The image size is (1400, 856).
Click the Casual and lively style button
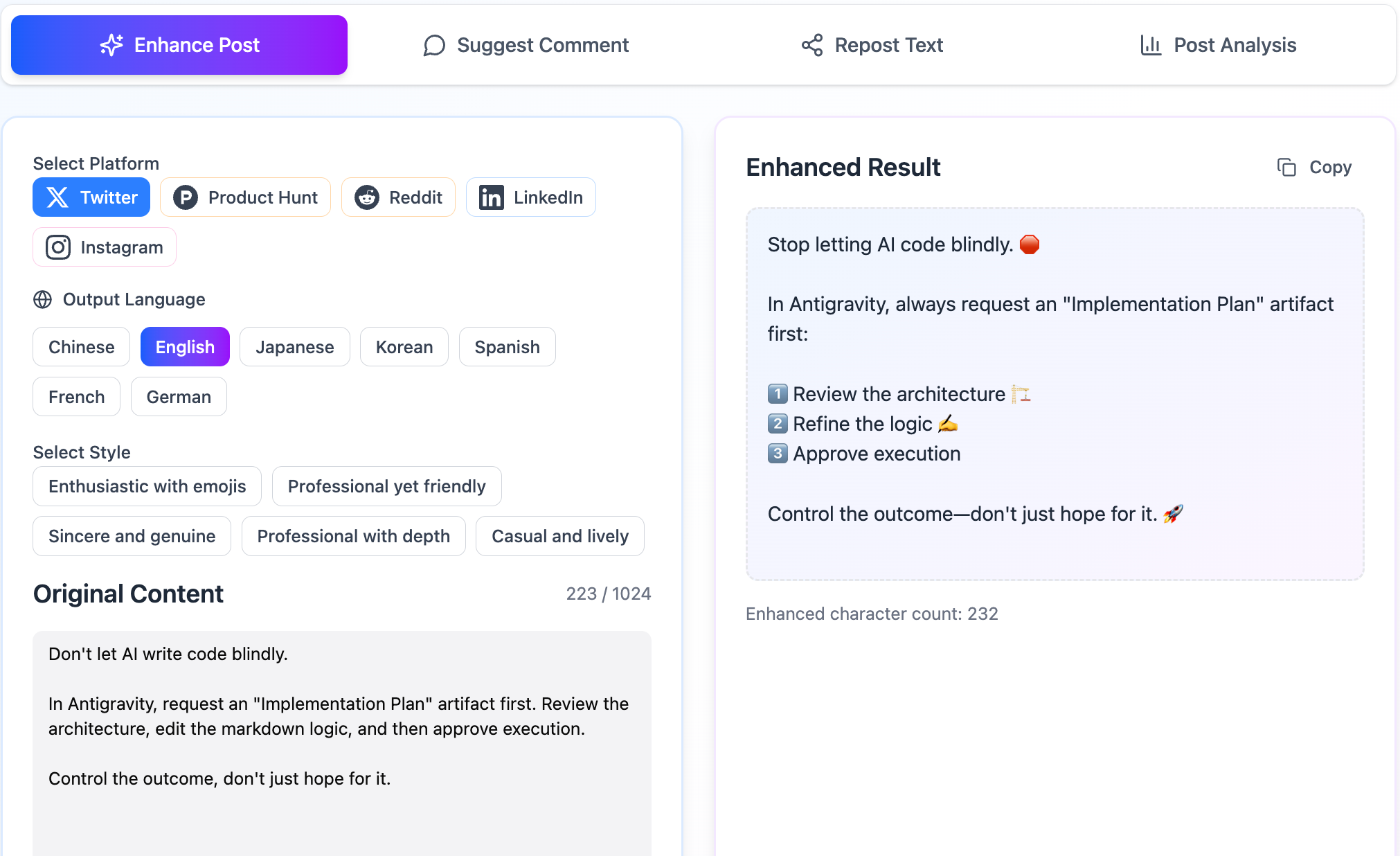[559, 535]
